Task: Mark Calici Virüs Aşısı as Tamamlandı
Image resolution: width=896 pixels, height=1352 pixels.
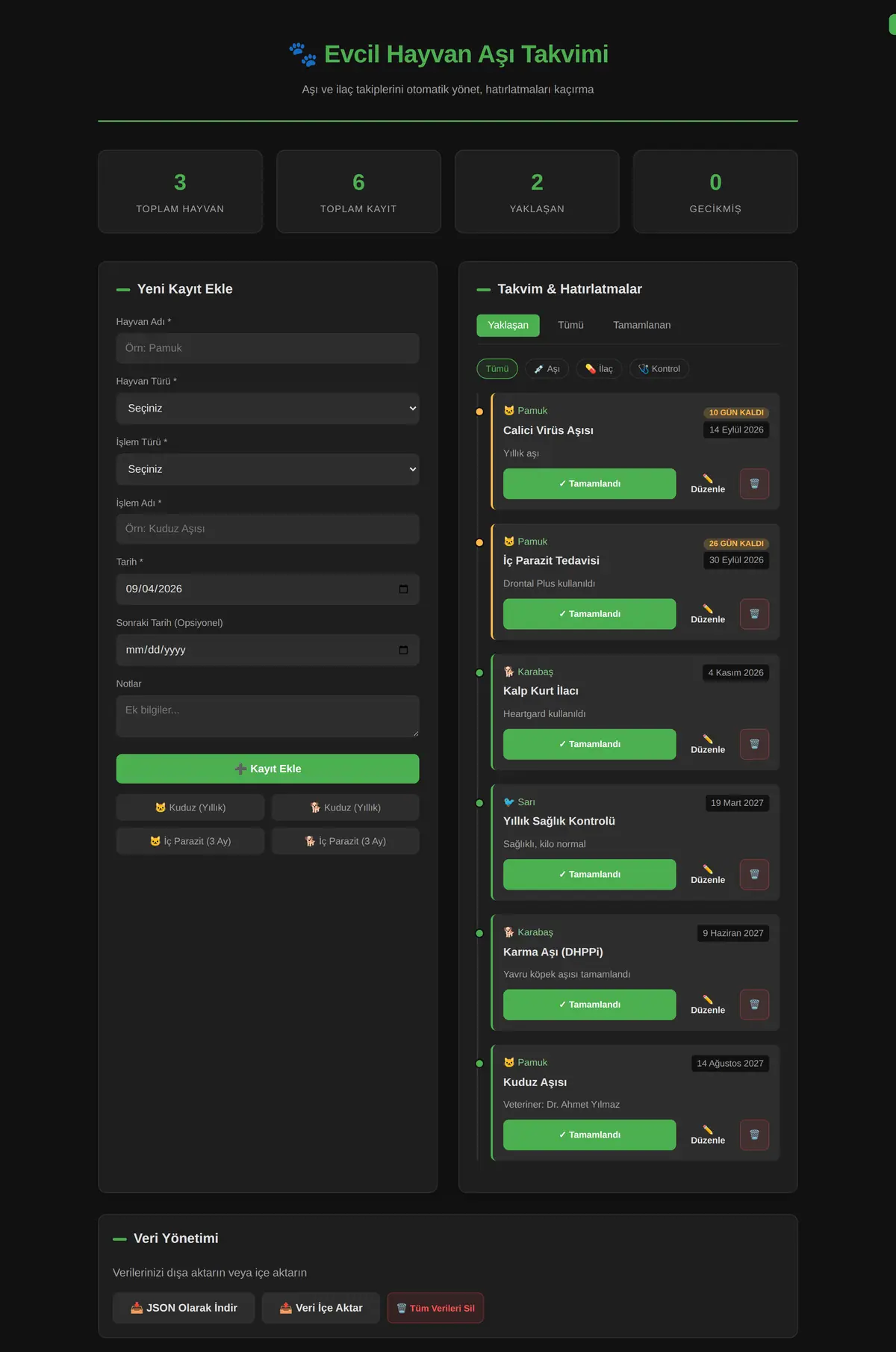Action: 590,483
